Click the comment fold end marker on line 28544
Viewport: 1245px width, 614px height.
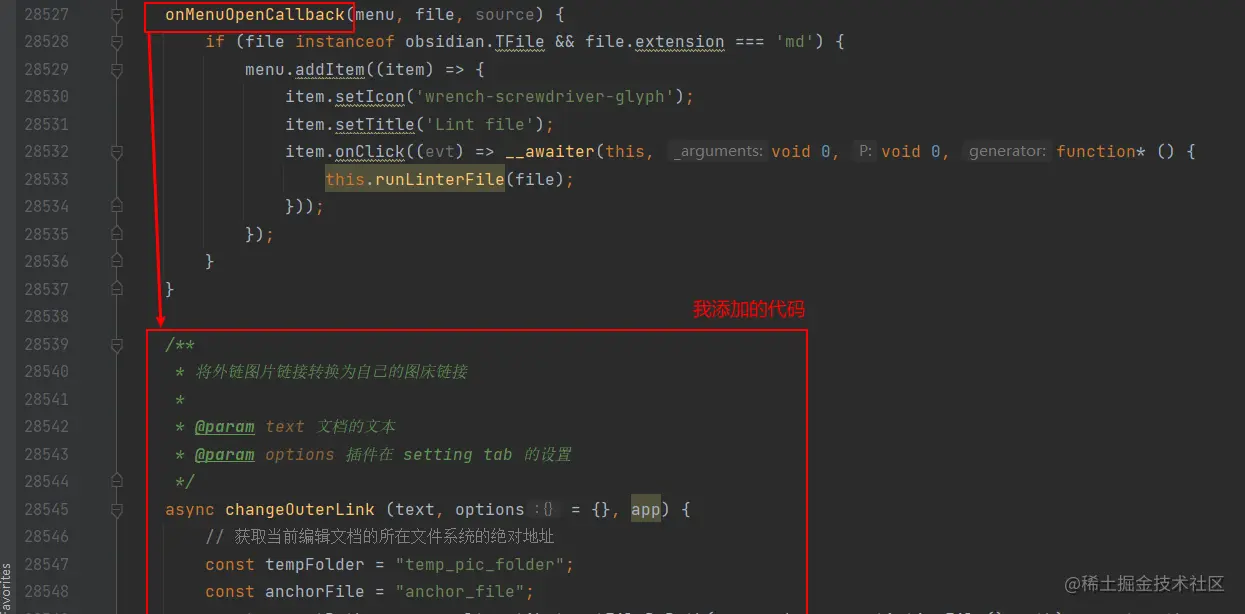pos(117,482)
